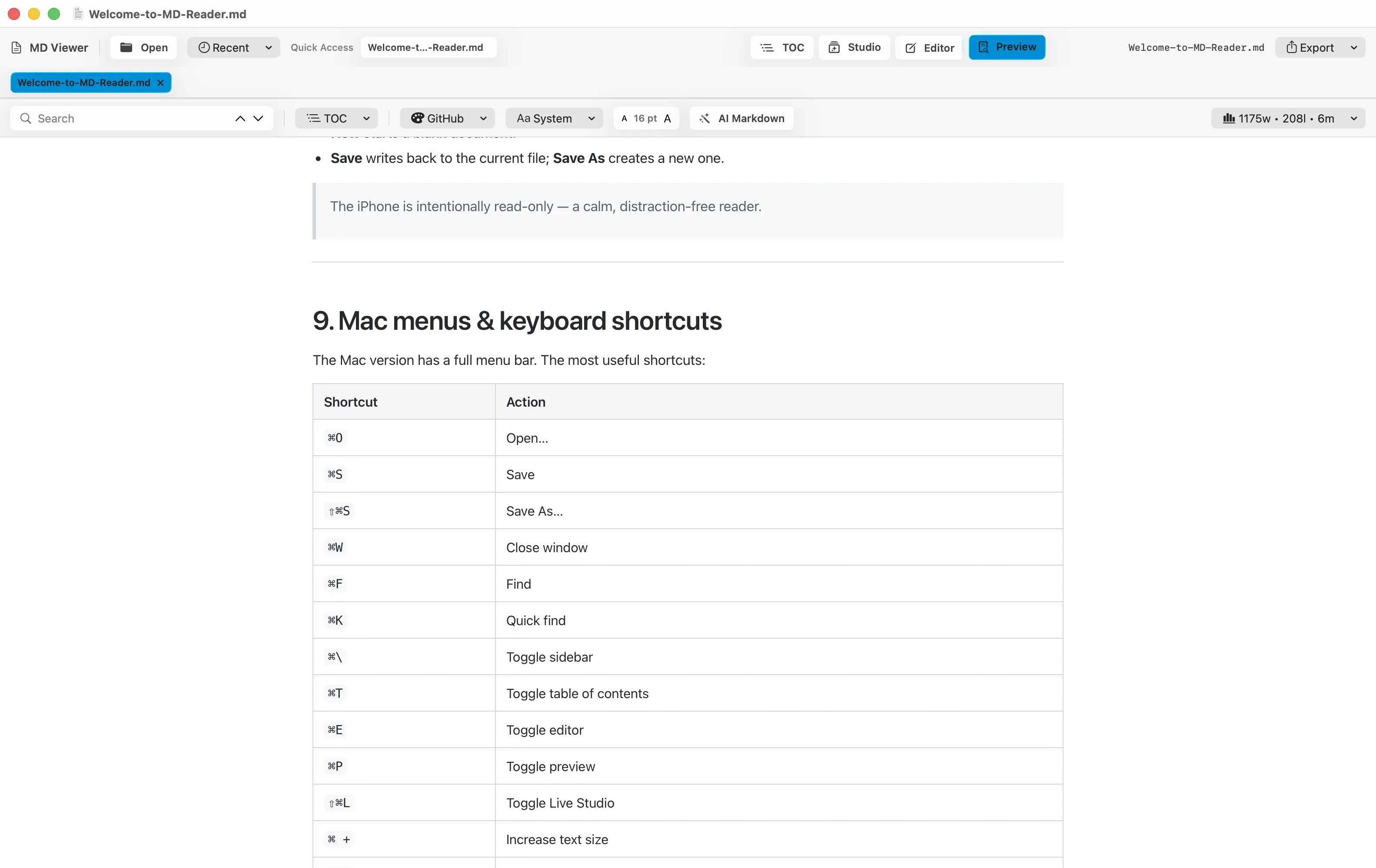Click the share icon on the Export button
This screenshot has height=868, width=1376.
coord(1291,47)
